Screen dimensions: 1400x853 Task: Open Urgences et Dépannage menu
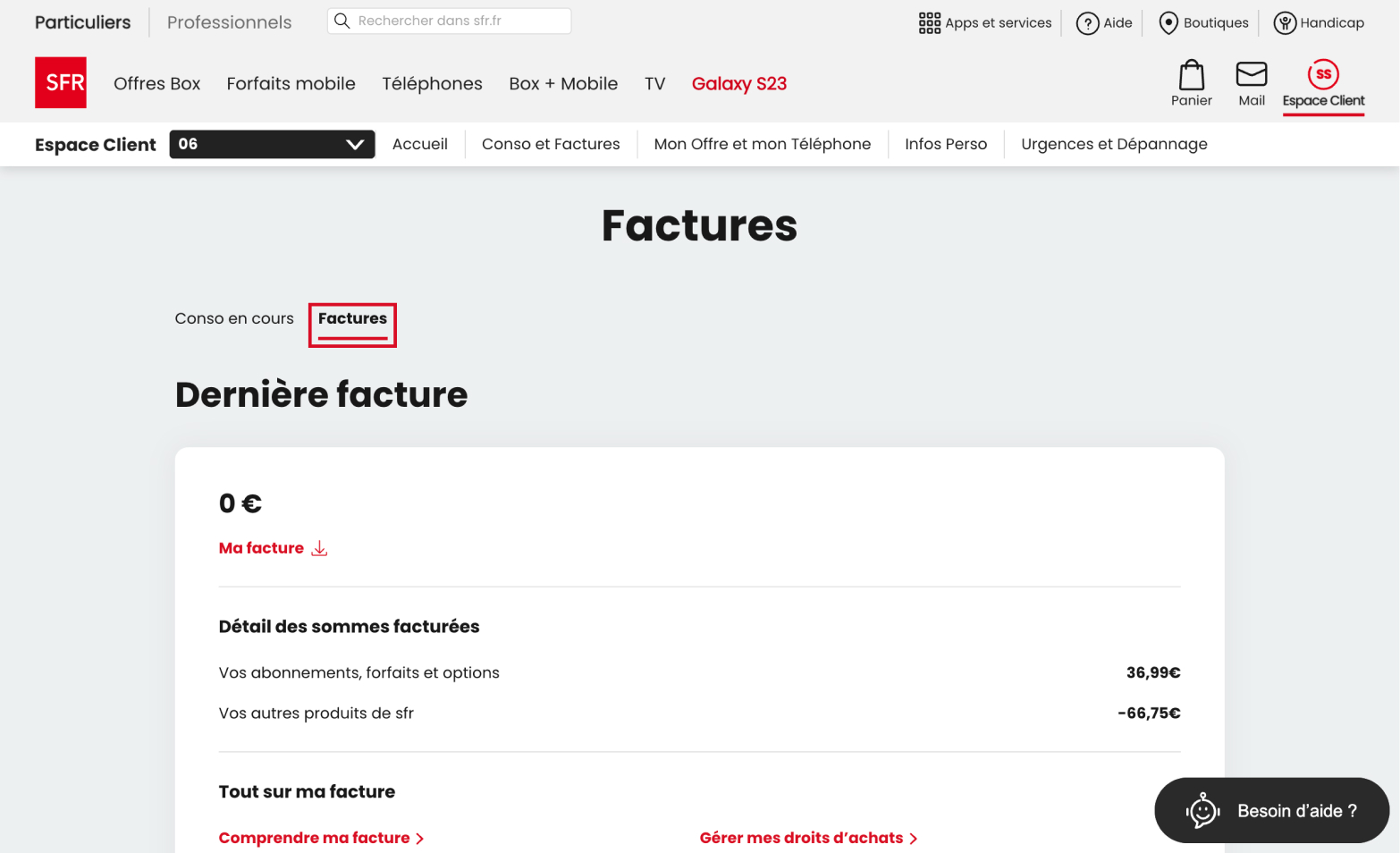click(x=1114, y=144)
